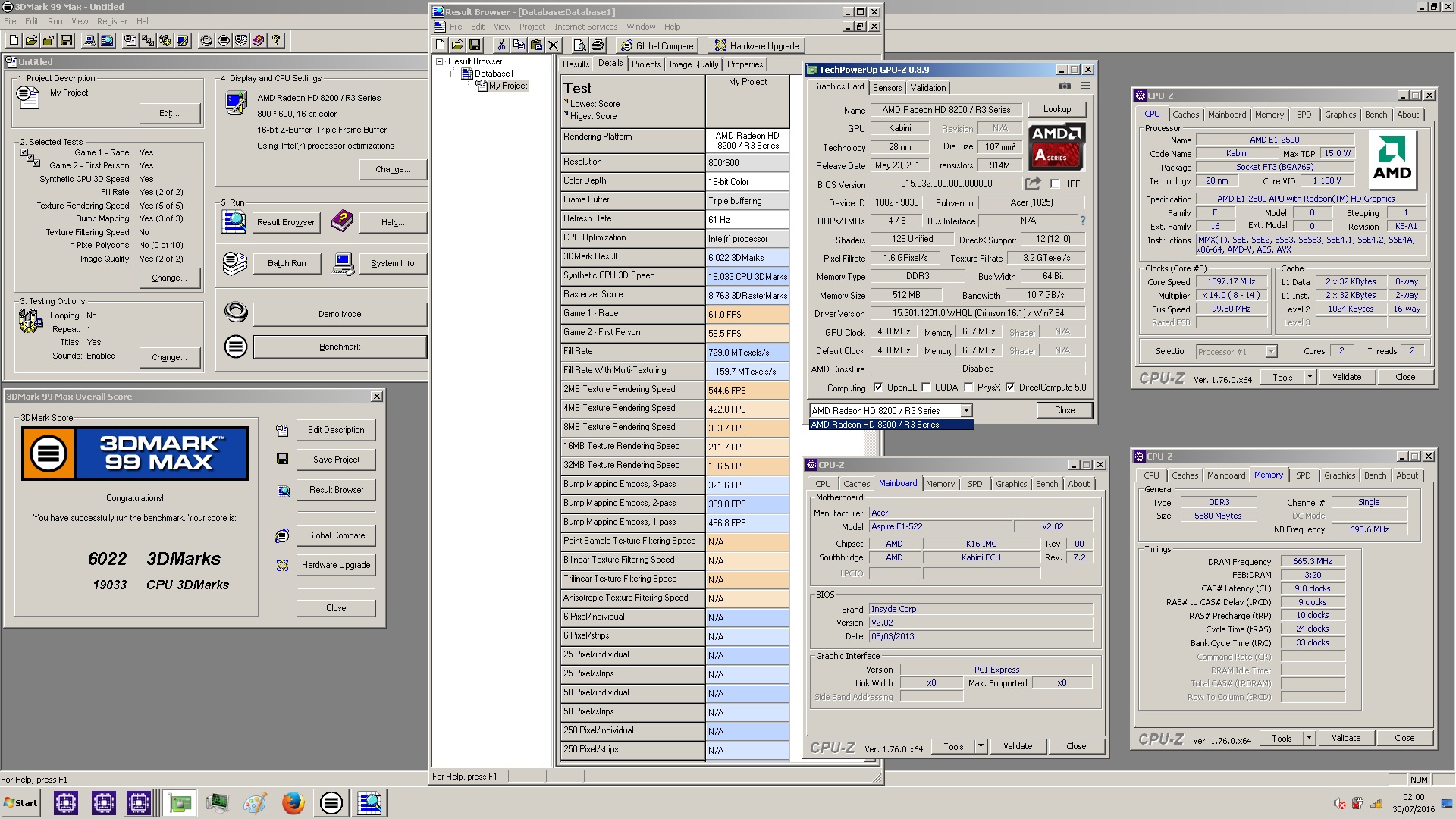Screen dimensions: 1456x819
Task: Open Internet Services menu in Result Browser
Action: click(585, 27)
